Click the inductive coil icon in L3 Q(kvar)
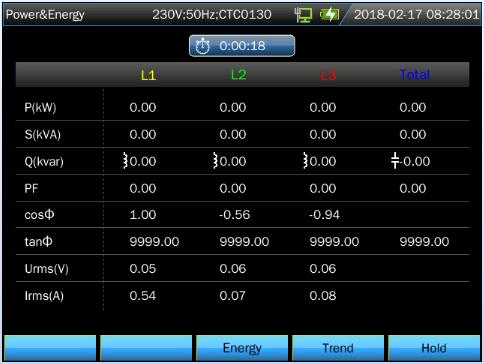This screenshot has width=484, height=364. tap(305, 161)
